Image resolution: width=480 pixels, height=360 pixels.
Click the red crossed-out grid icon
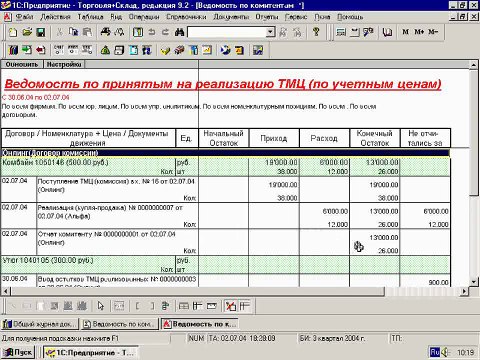[230, 306]
